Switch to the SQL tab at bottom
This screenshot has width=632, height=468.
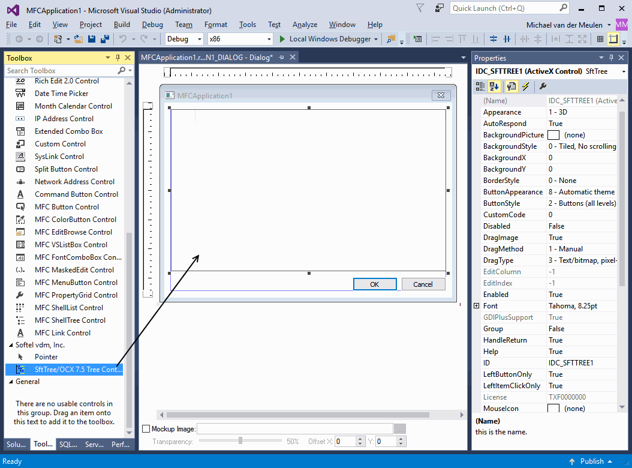click(68, 444)
